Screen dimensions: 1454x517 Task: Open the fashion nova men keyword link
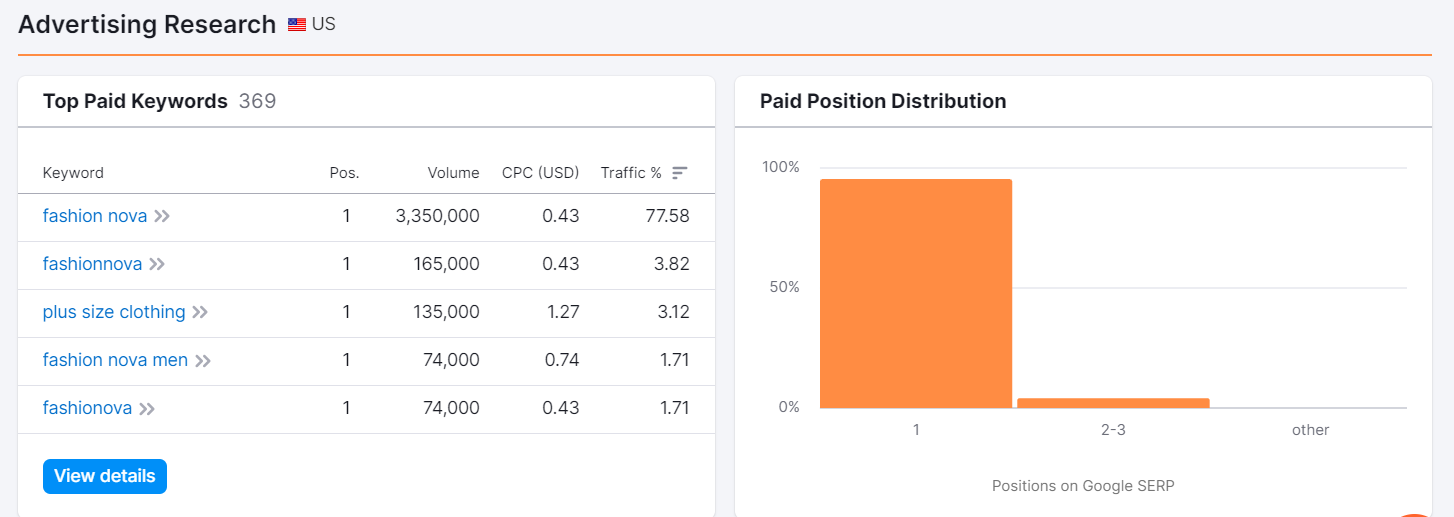[x=115, y=360]
